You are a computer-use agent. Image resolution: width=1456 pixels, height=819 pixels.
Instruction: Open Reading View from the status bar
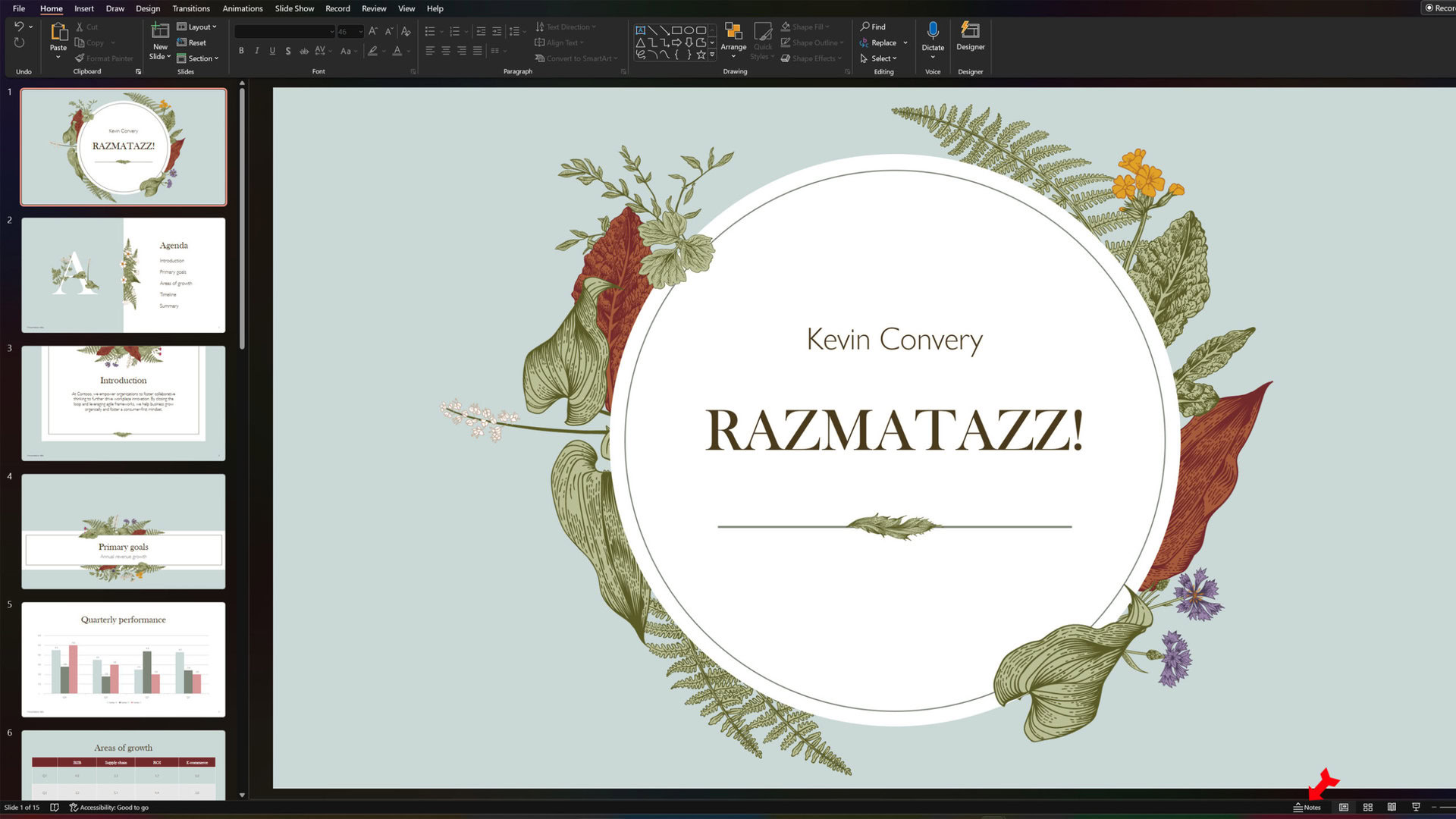[x=1392, y=808]
